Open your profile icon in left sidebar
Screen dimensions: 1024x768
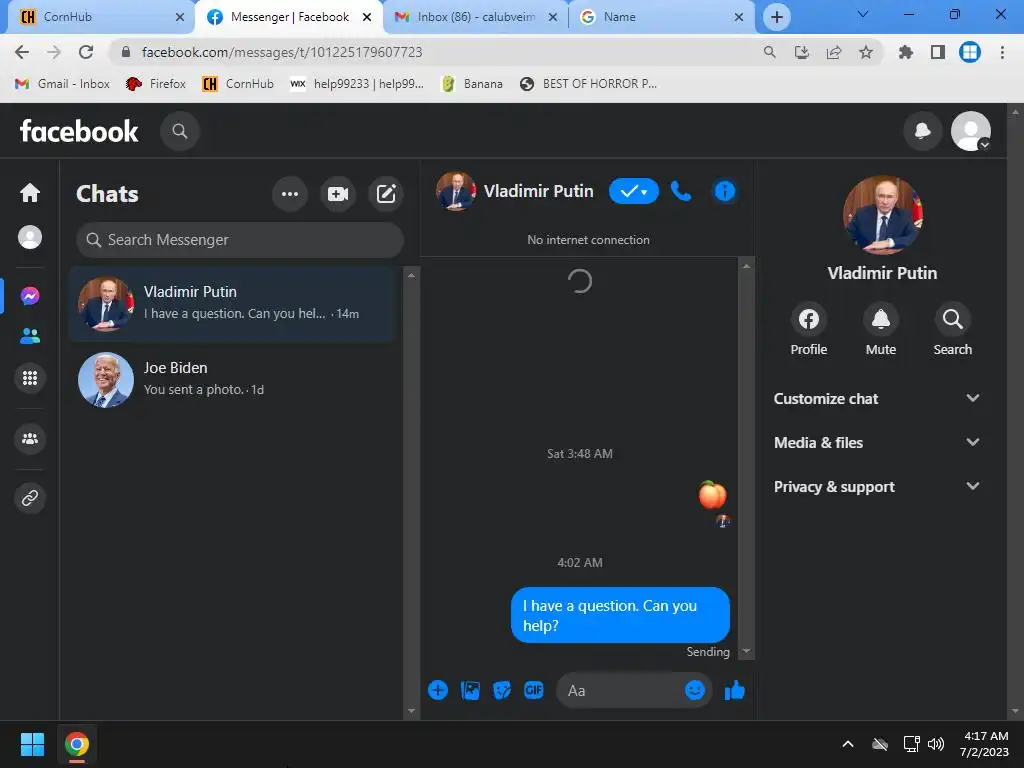pos(30,237)
